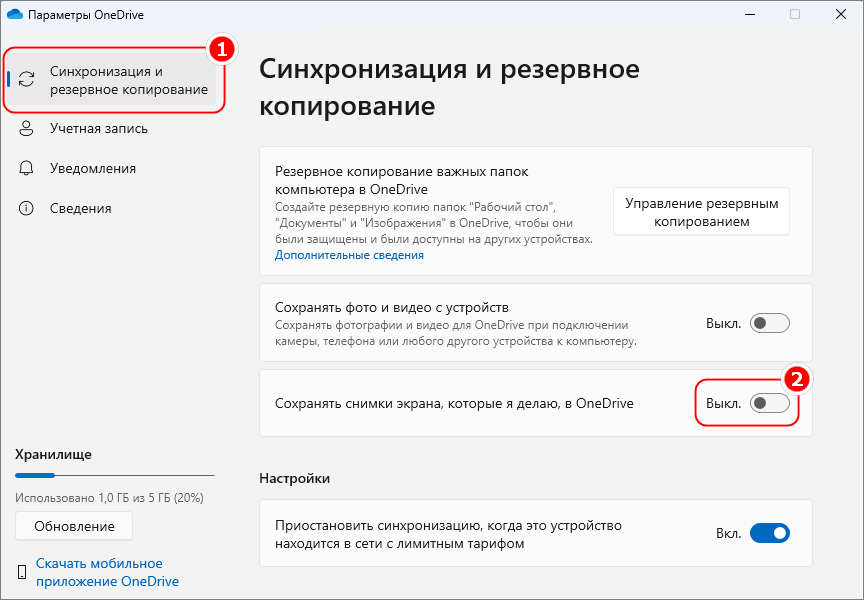Click the info circle icon beside Сведения

pos(26,208)
